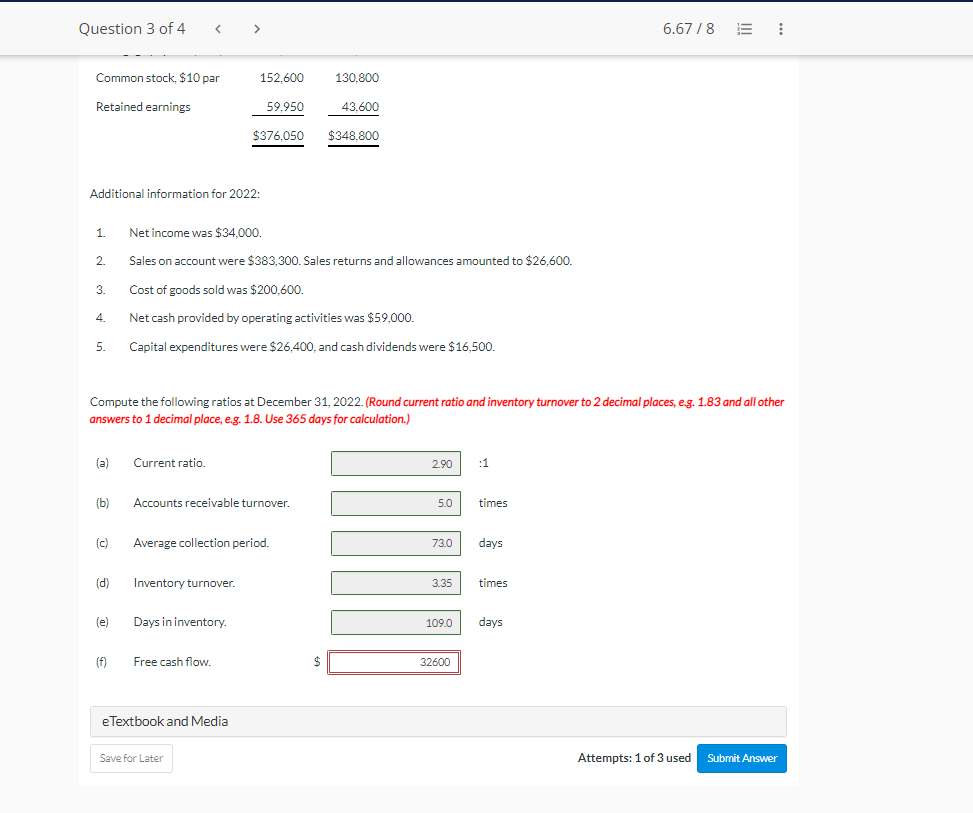Select the Inventory turnover input showing 3.35
The image size is (973, 813).
tap(395, 582)
